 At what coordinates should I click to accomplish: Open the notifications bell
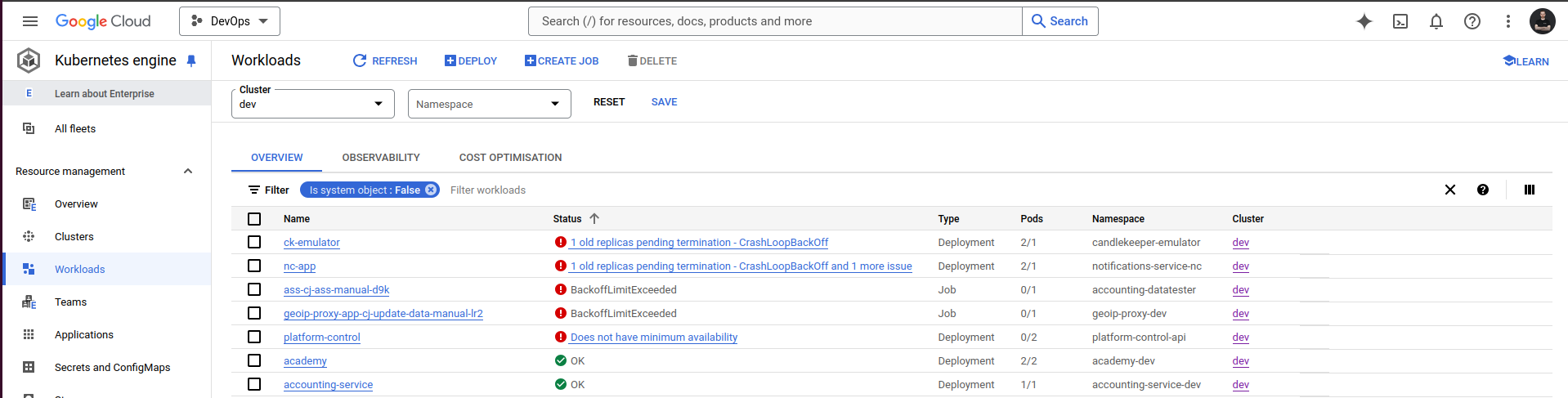1436,21
